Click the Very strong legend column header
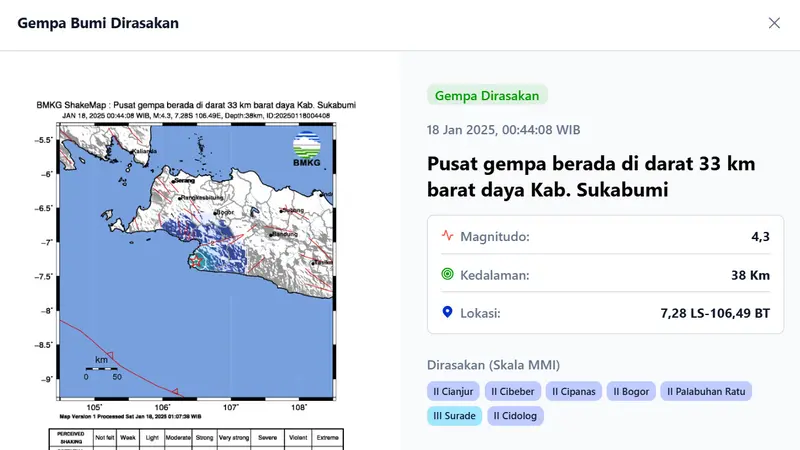Image resolution: width=800 pixels, height=450 pixels. 234,438
